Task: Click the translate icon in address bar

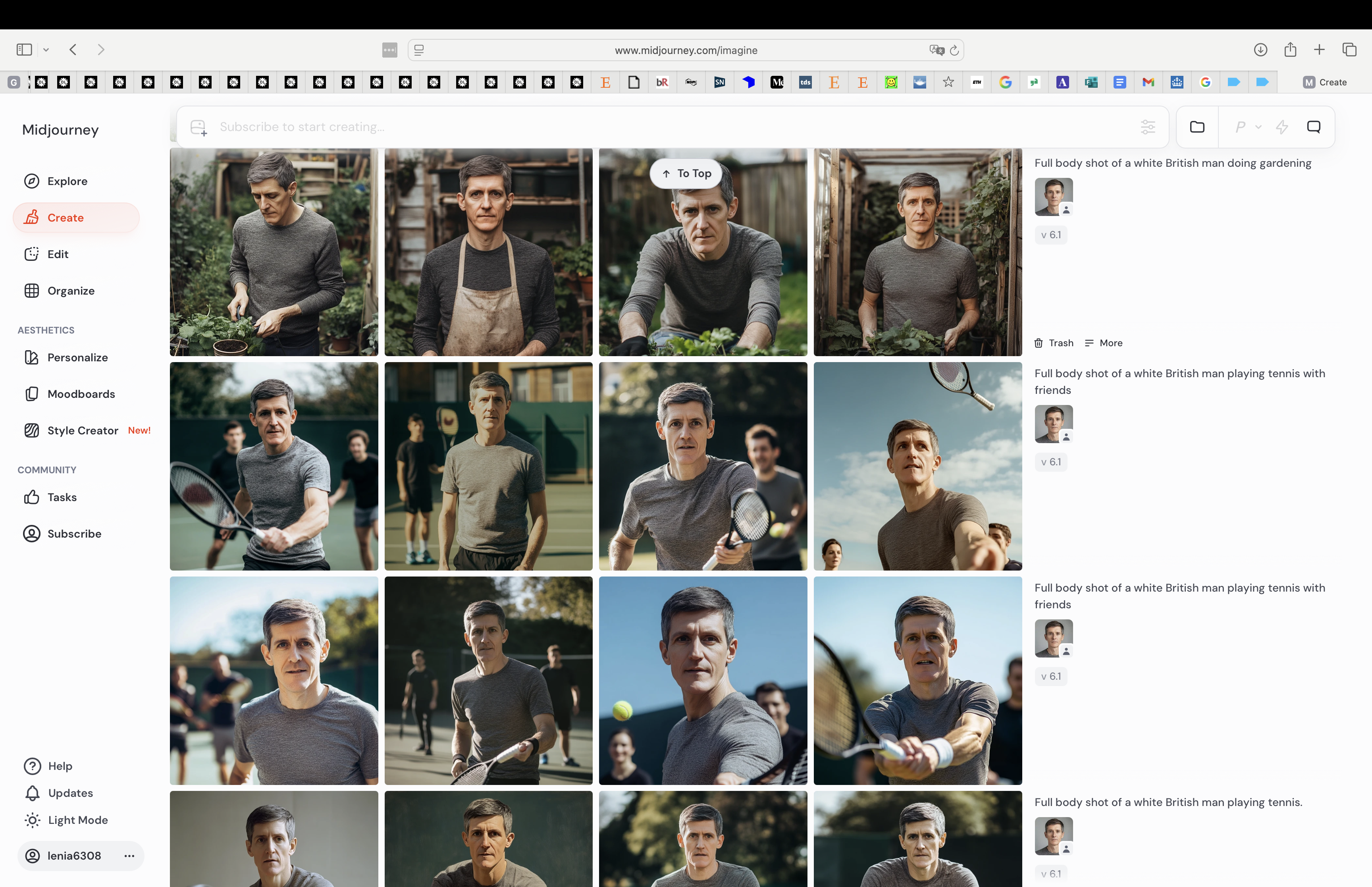Action: 936,50
